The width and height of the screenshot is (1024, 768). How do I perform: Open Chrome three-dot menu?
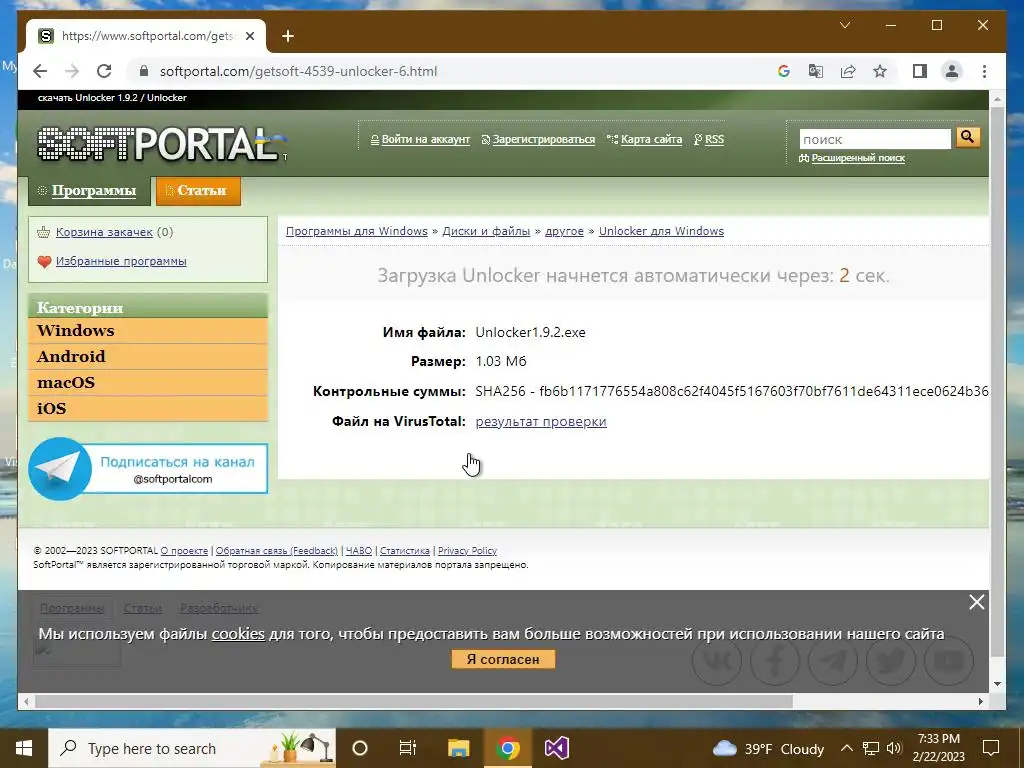(984, 71)
